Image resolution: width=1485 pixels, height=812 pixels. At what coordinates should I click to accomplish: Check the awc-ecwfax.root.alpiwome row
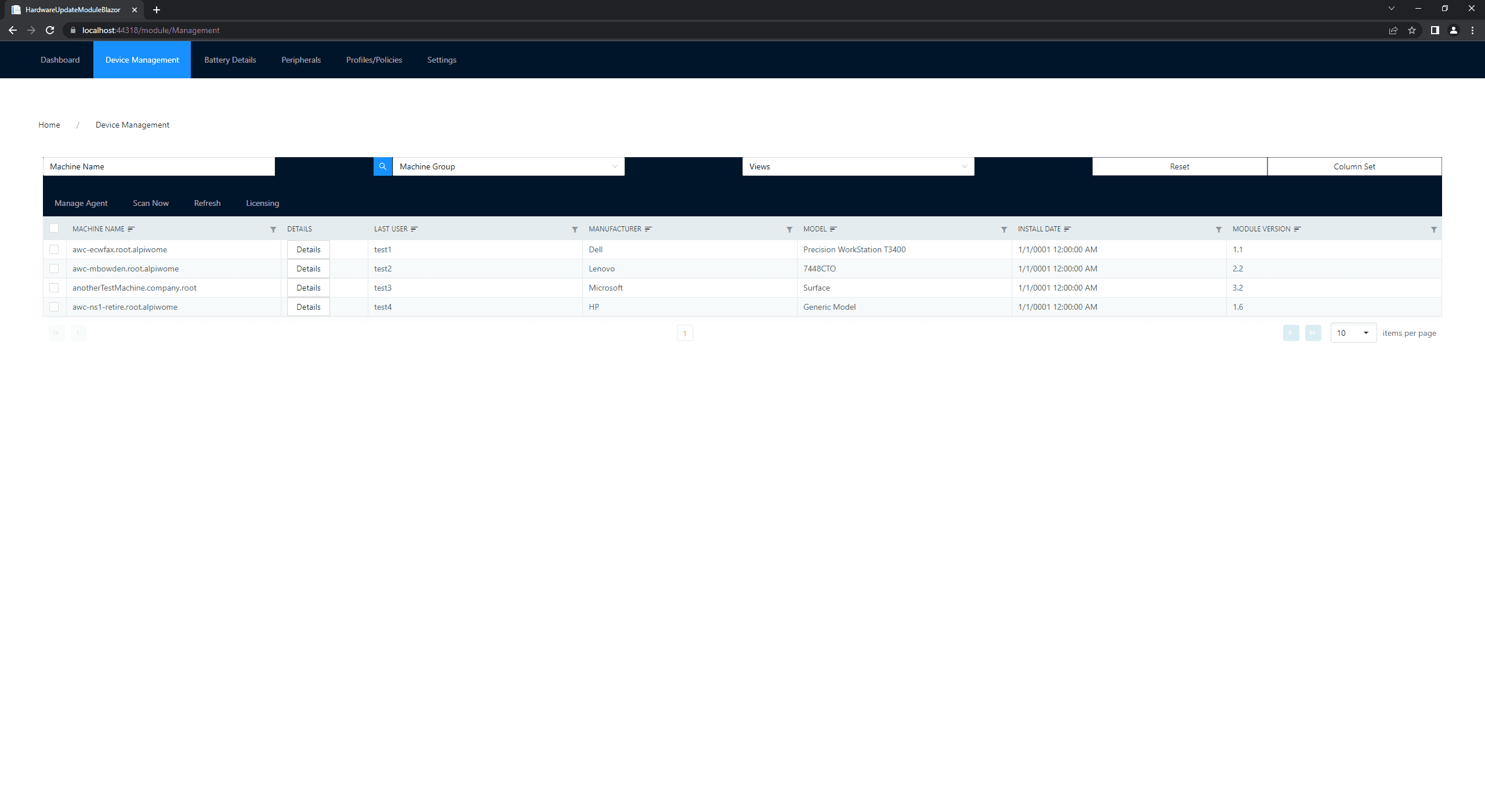(54, 249)
